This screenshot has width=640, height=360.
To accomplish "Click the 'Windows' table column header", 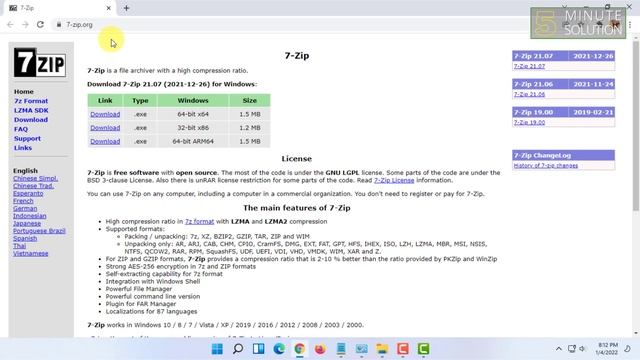I will [193, 100].
